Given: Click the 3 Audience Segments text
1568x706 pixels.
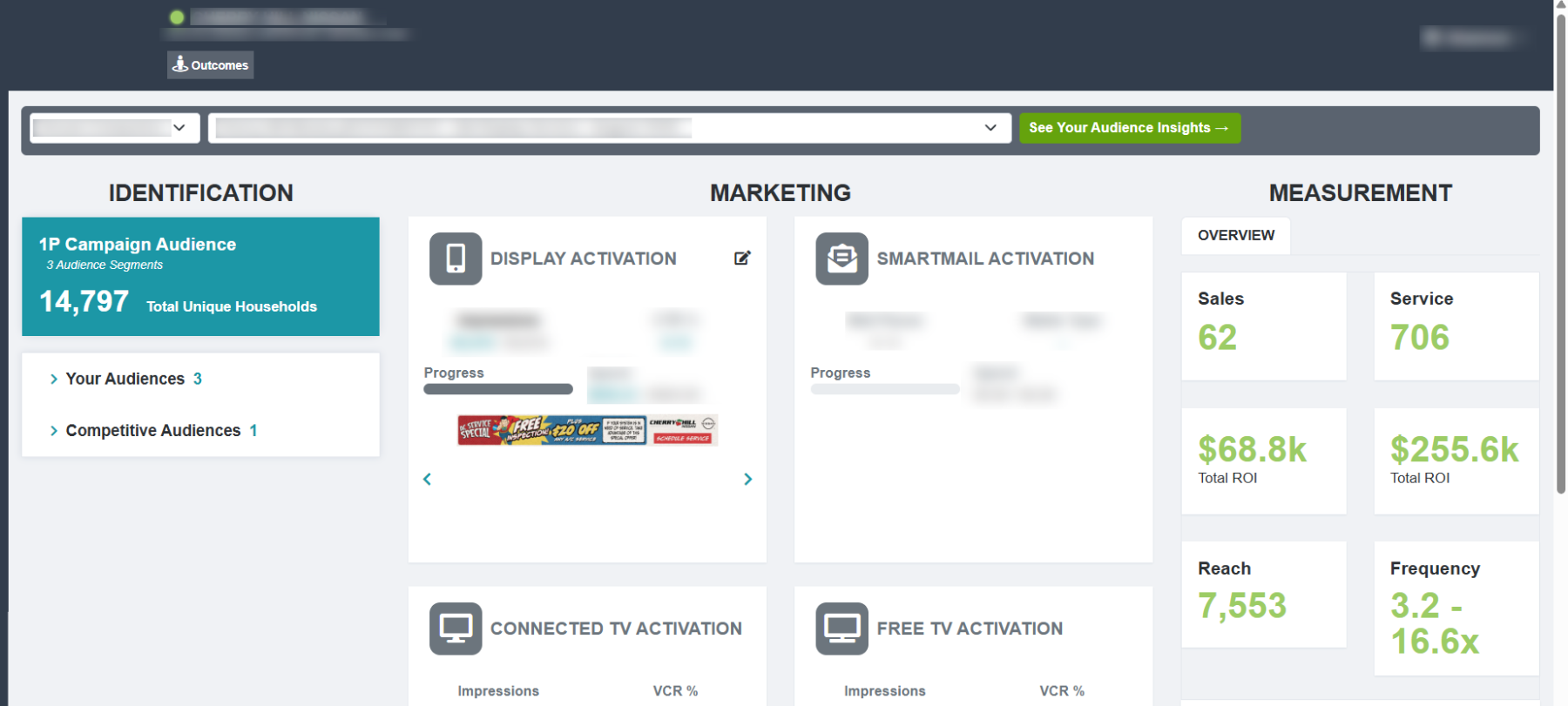Looking at the screenshot, I should (105, 265).
